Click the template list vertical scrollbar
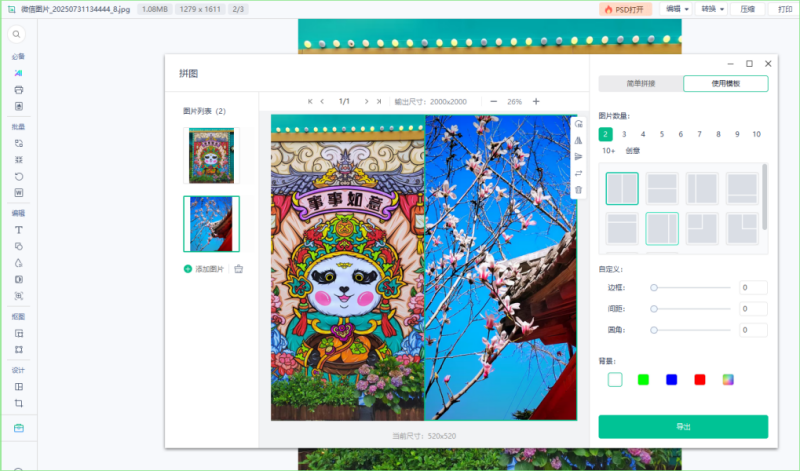 (x=764, y=197)
